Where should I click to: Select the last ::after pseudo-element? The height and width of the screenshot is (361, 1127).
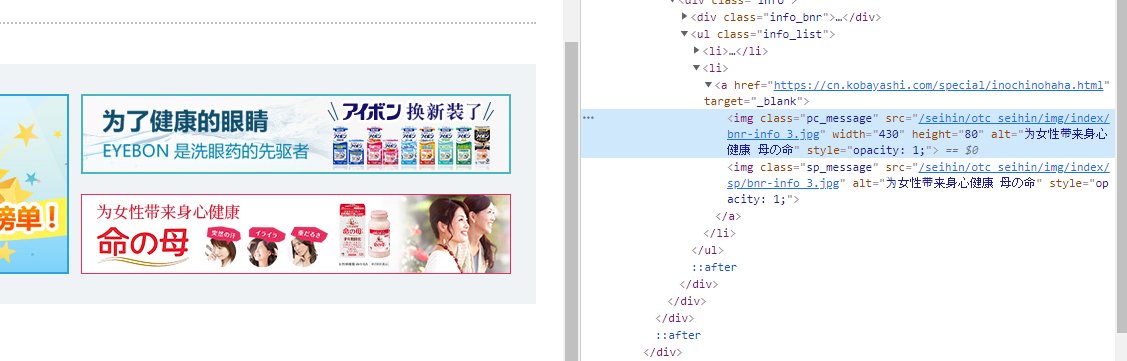[678, 335]
